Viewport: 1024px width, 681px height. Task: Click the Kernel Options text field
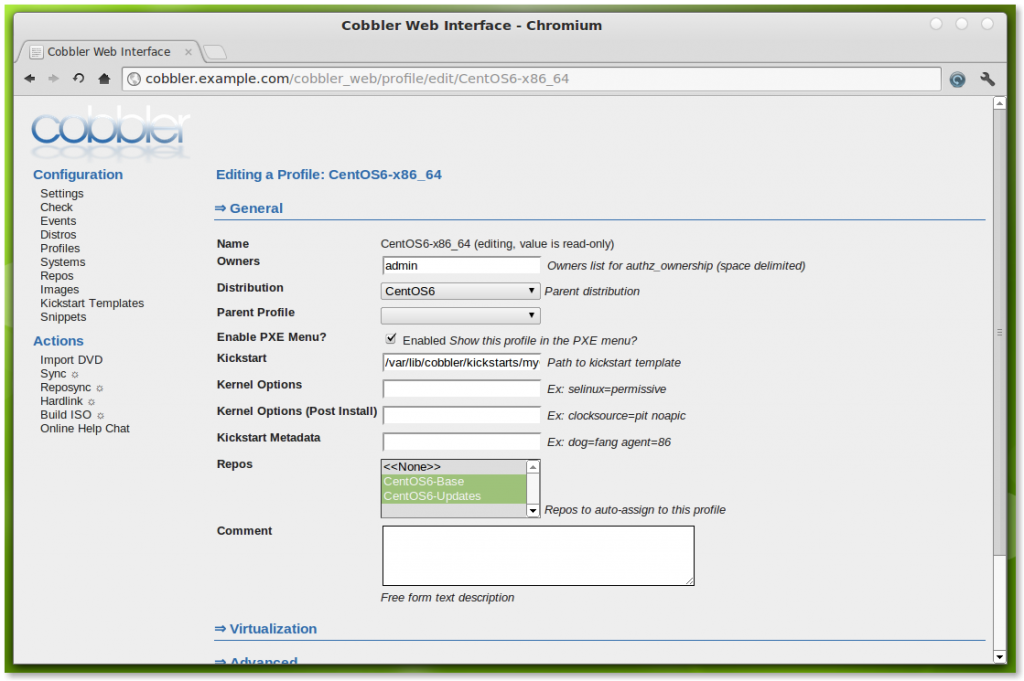point(461,389)
